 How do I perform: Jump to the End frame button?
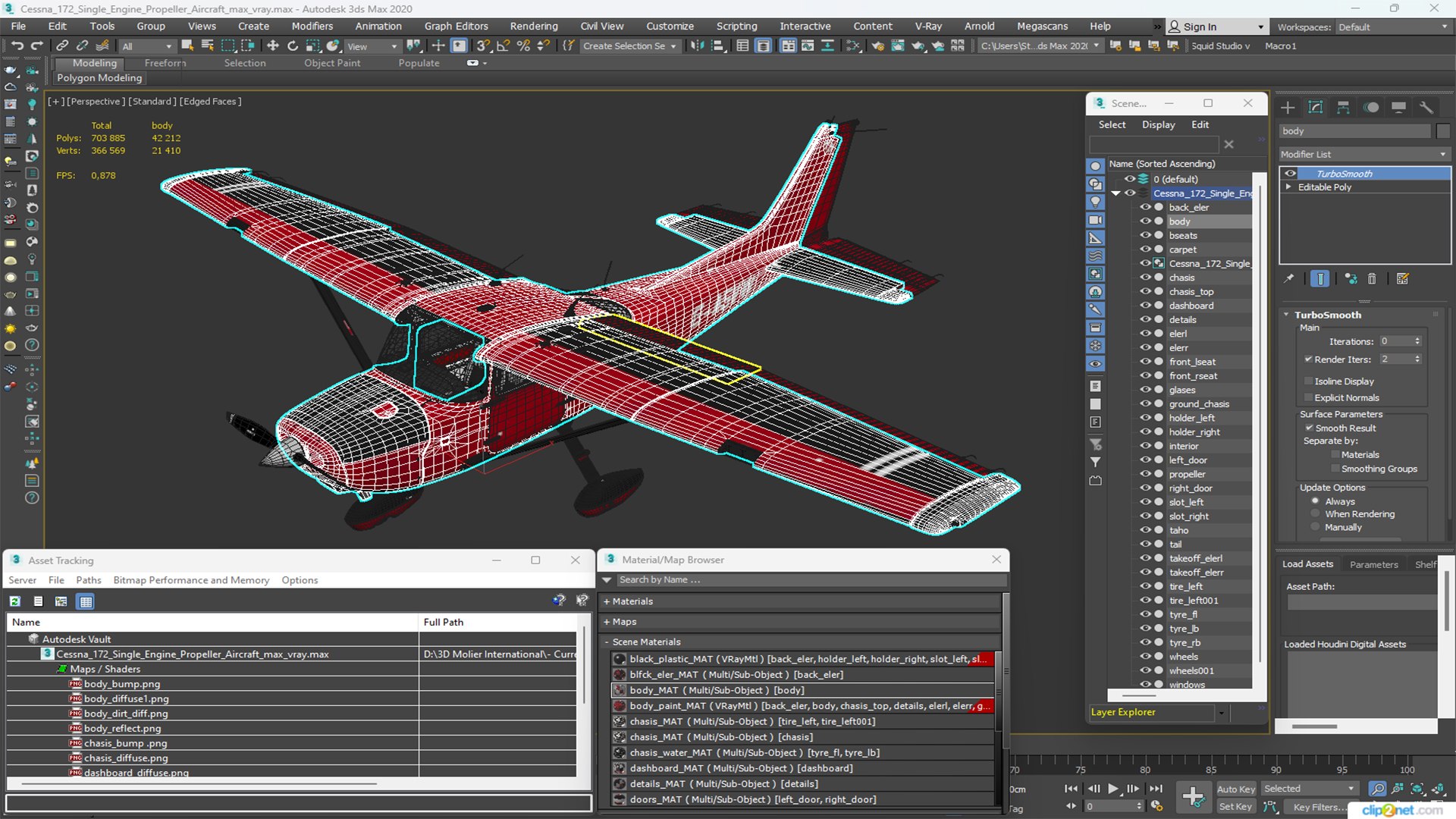coord(1156,789)
